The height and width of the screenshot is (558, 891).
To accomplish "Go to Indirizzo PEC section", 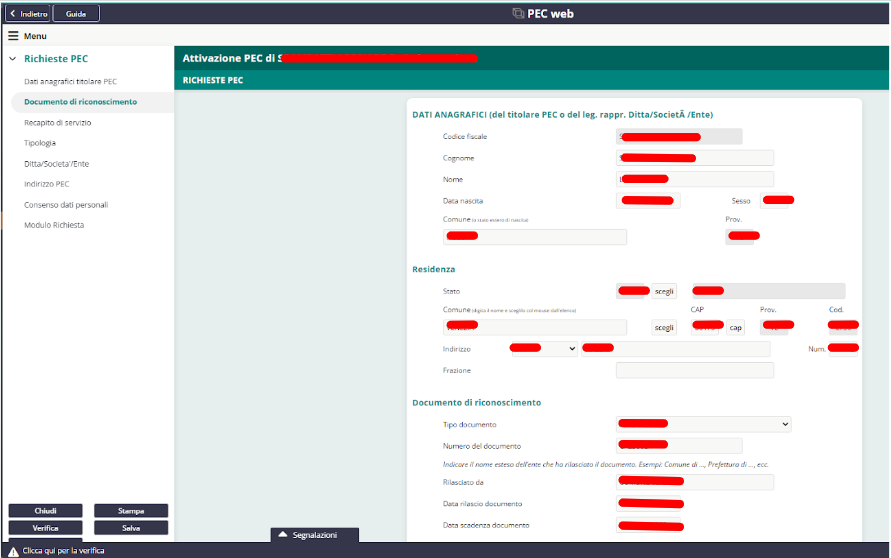I will click(x=47, y=184).
